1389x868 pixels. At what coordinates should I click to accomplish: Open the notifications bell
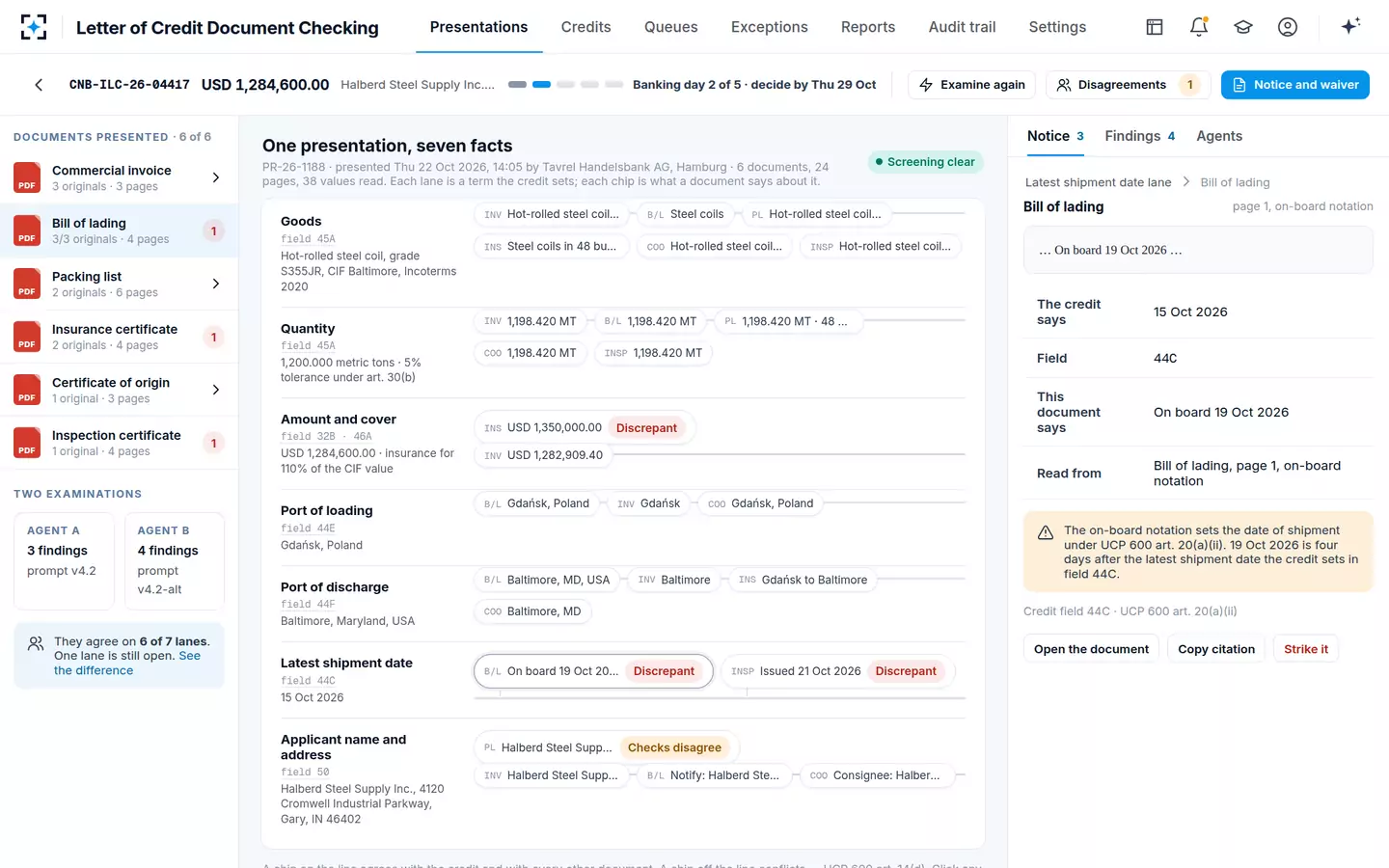click(1199, 27)
